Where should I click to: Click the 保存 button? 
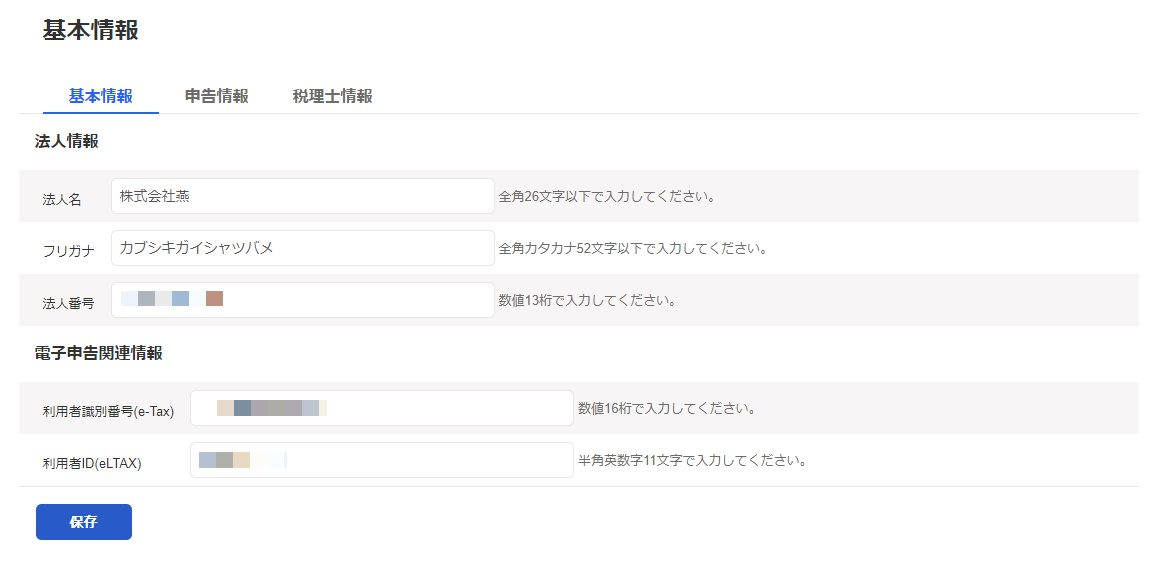84,522
